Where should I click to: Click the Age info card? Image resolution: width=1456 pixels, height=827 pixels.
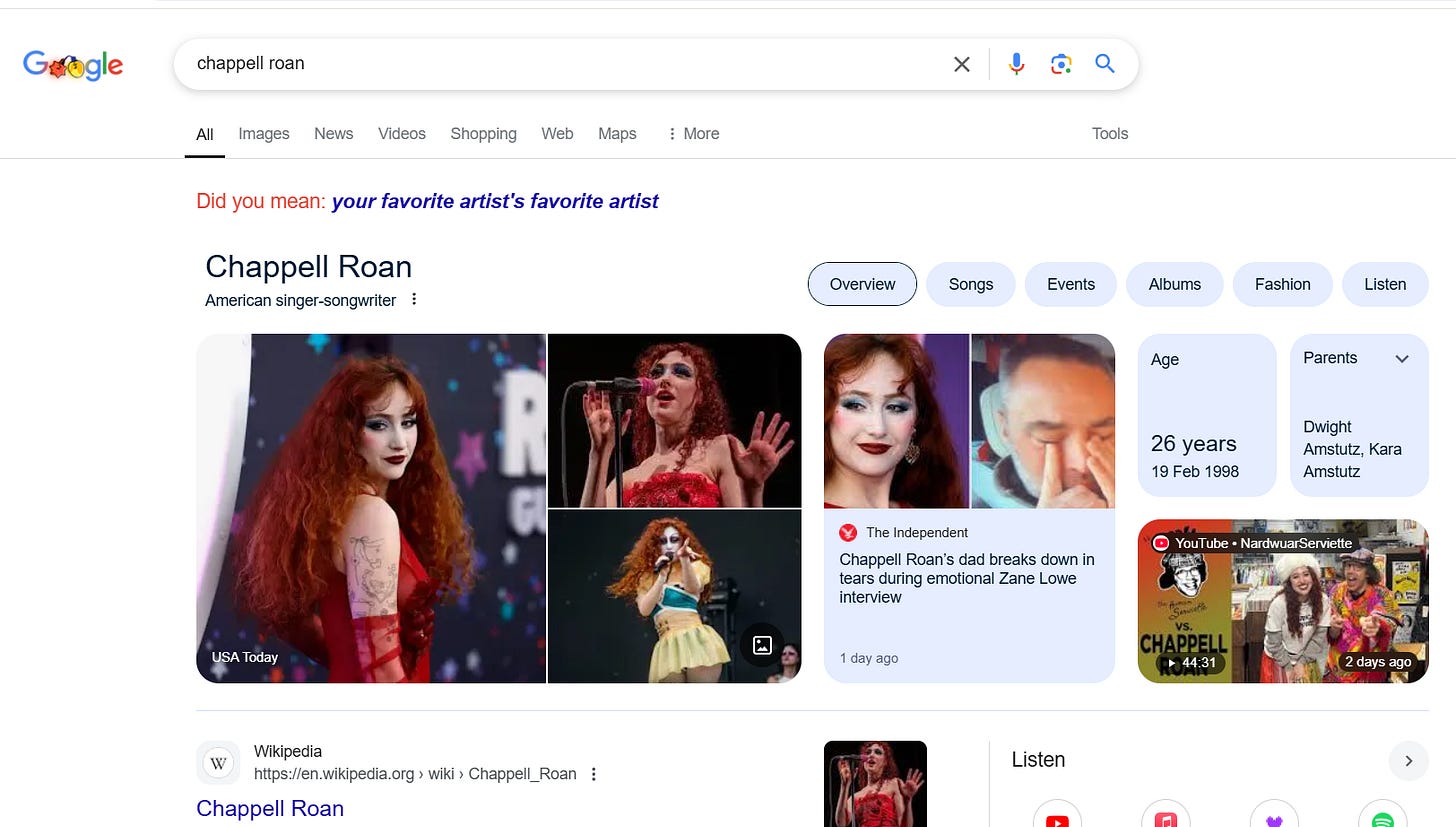pyautogui.click(x=1207, y=415)
